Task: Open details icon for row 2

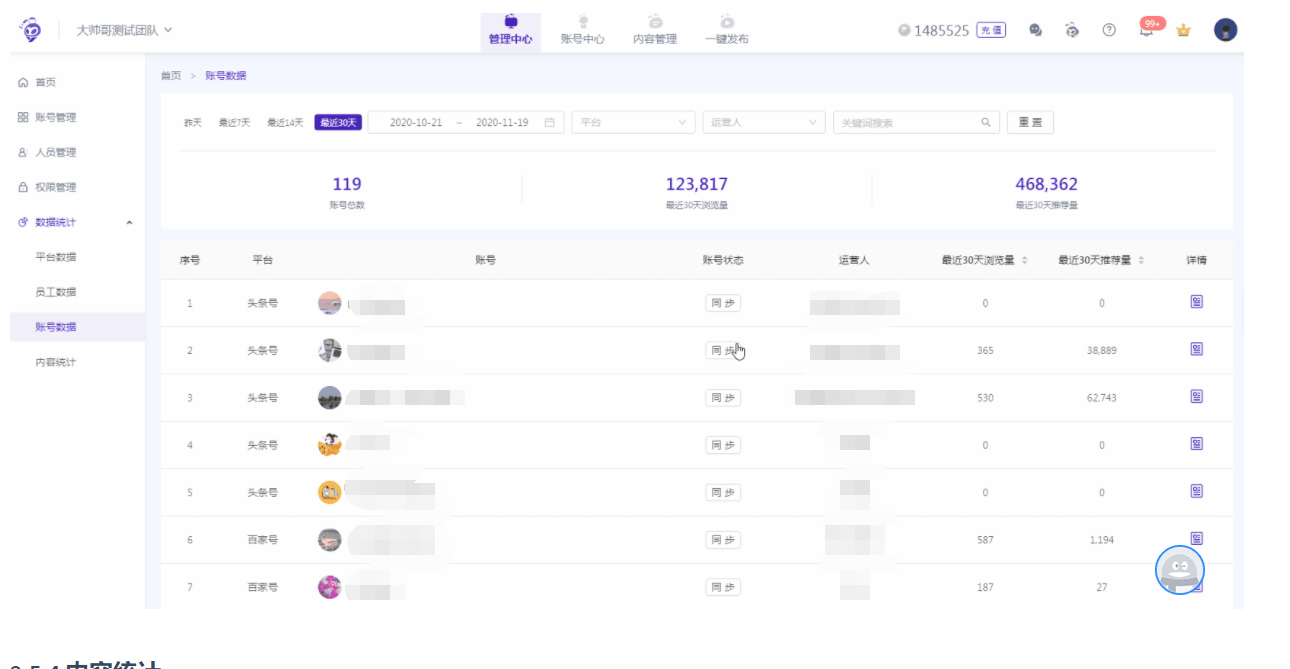Action: pos(1197,349)
